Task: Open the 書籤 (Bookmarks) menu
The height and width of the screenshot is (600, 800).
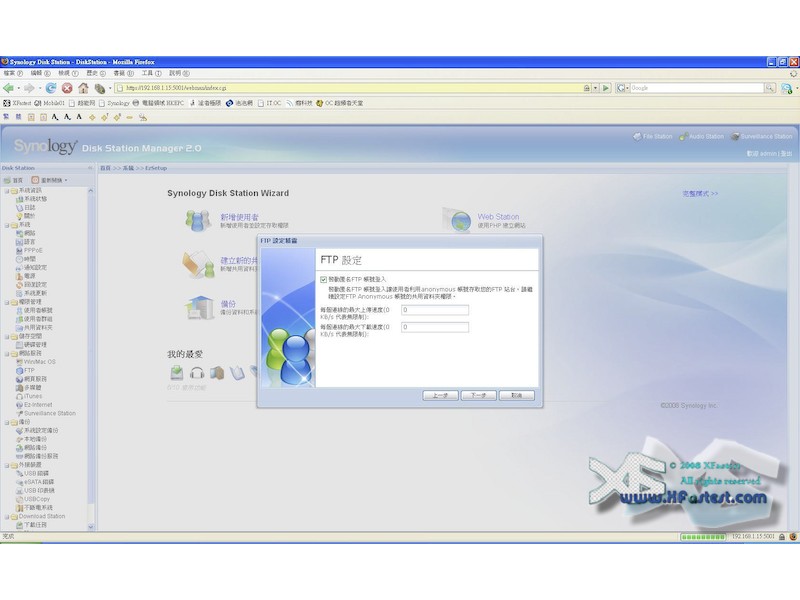Action: [x=123, y=73]
